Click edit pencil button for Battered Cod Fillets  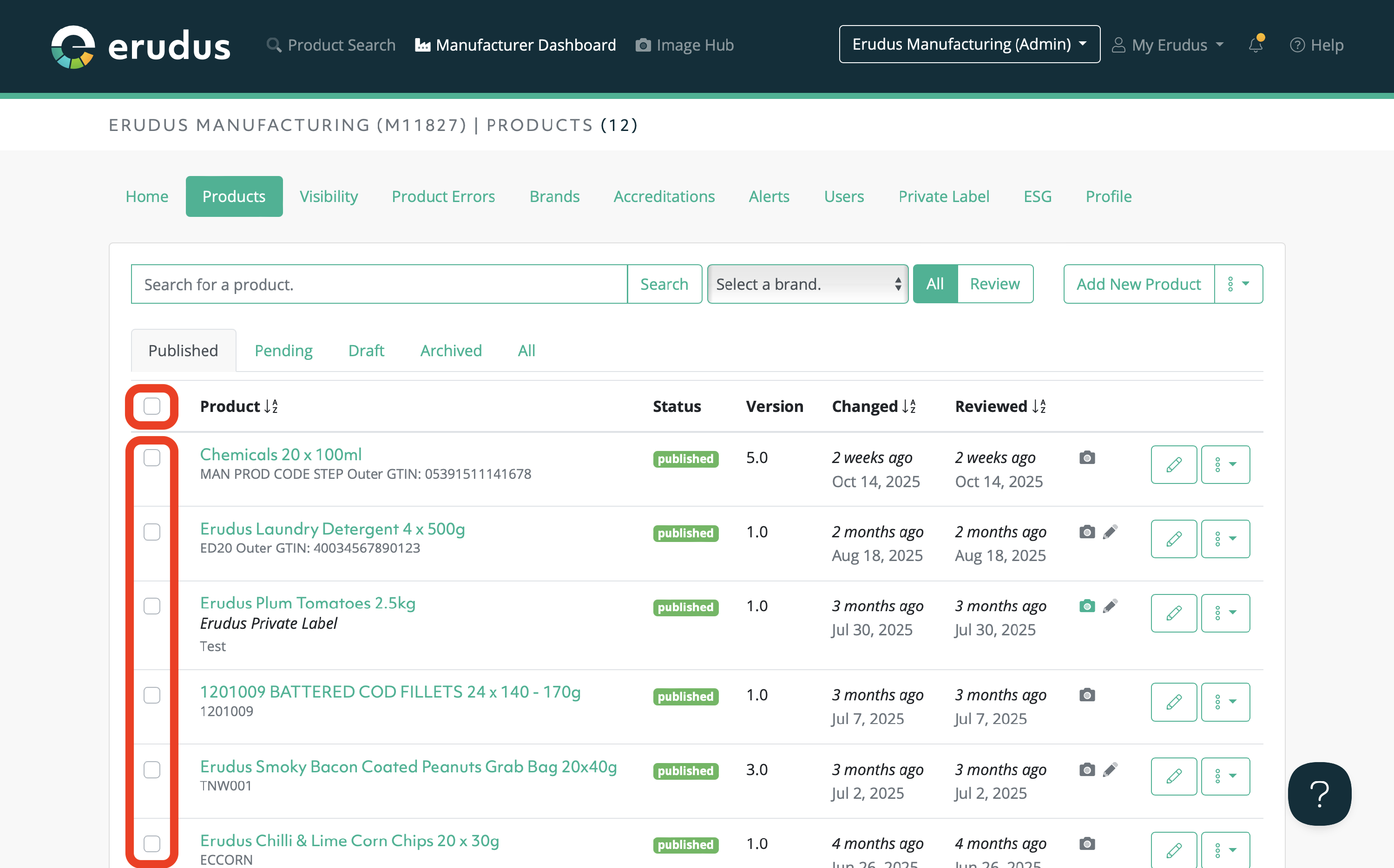tap(1173, 702)
